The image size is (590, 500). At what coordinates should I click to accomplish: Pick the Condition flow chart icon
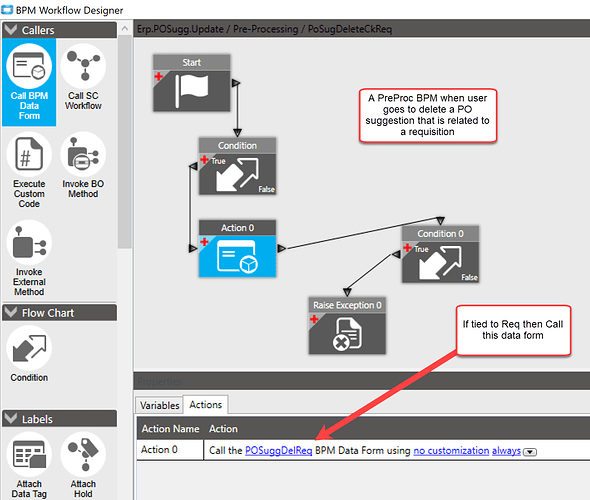point(29,354)
